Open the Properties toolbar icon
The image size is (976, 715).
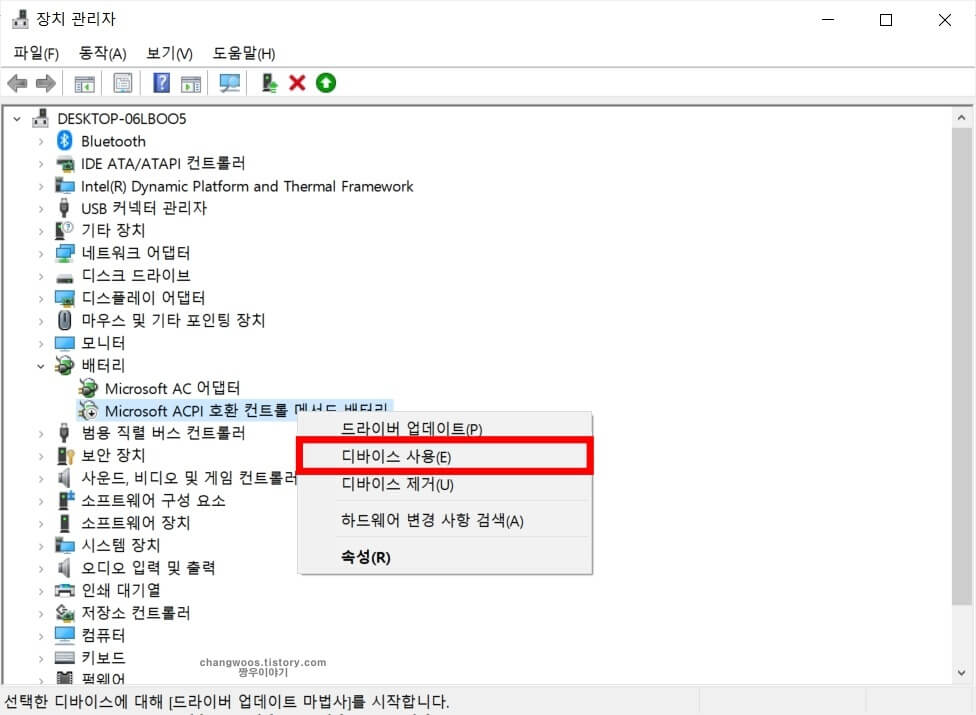(x=122, y=82)
